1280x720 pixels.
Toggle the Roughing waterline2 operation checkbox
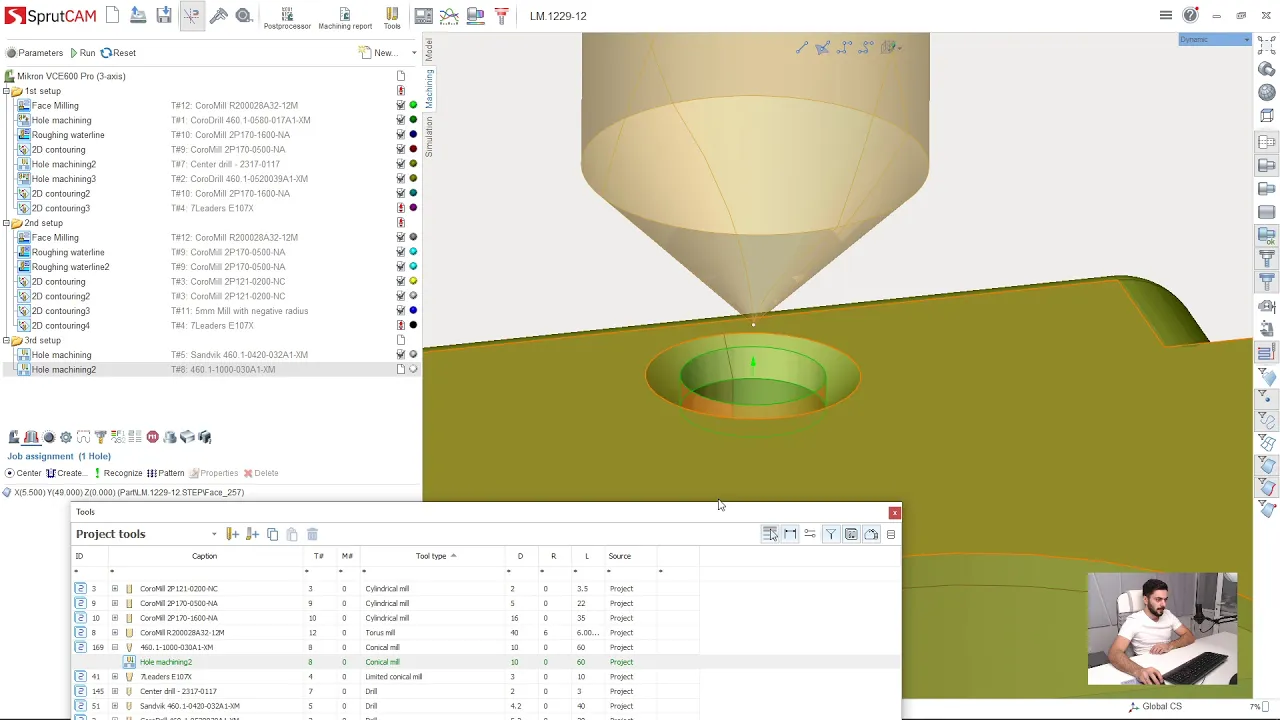401,267
